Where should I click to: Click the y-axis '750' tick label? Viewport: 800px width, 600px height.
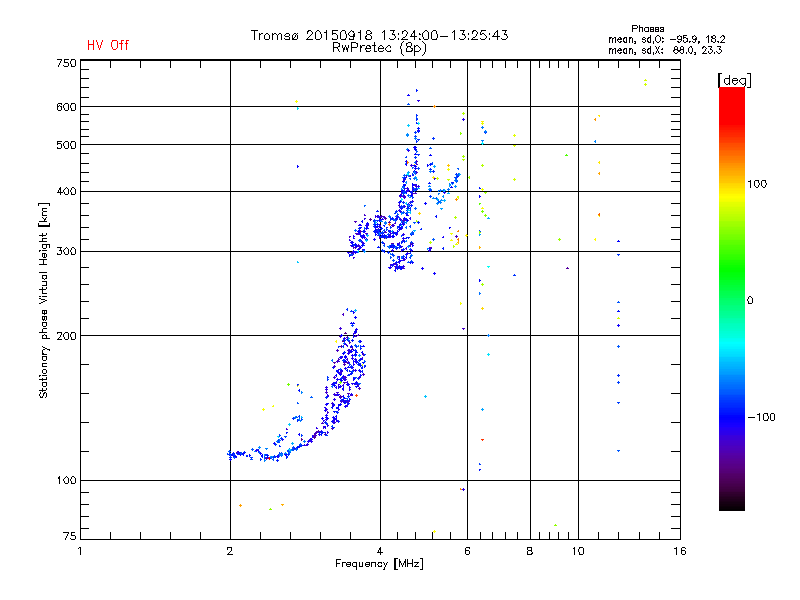(66, 63)
